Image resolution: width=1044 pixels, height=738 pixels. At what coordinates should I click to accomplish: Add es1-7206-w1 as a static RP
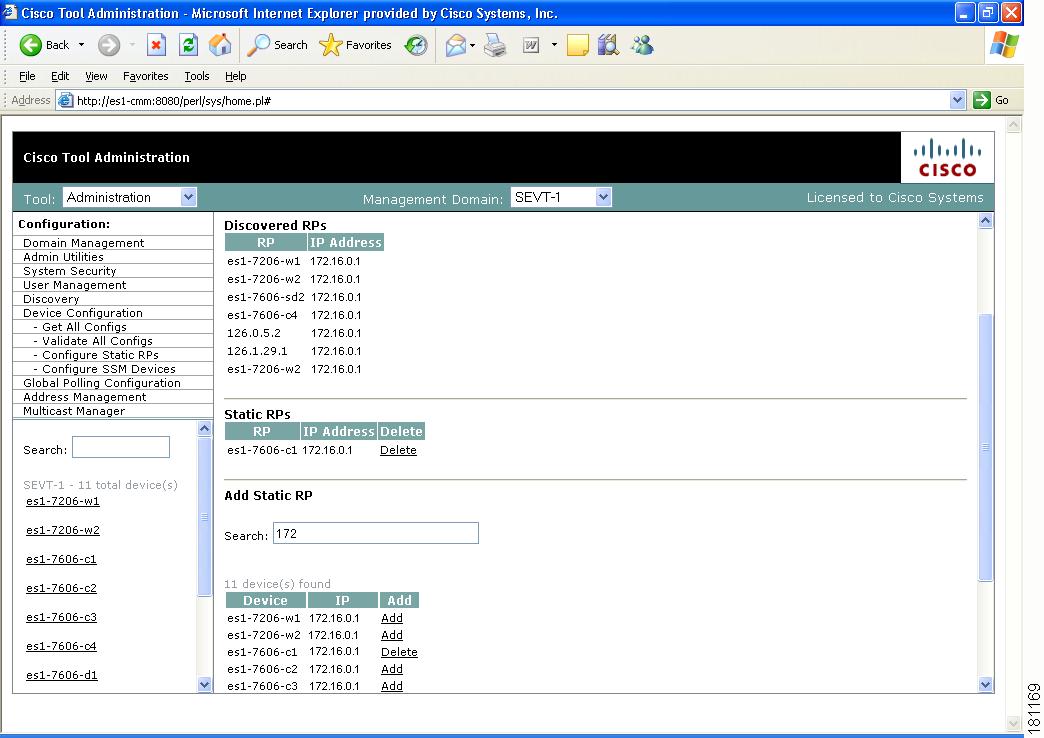point(392,618)
